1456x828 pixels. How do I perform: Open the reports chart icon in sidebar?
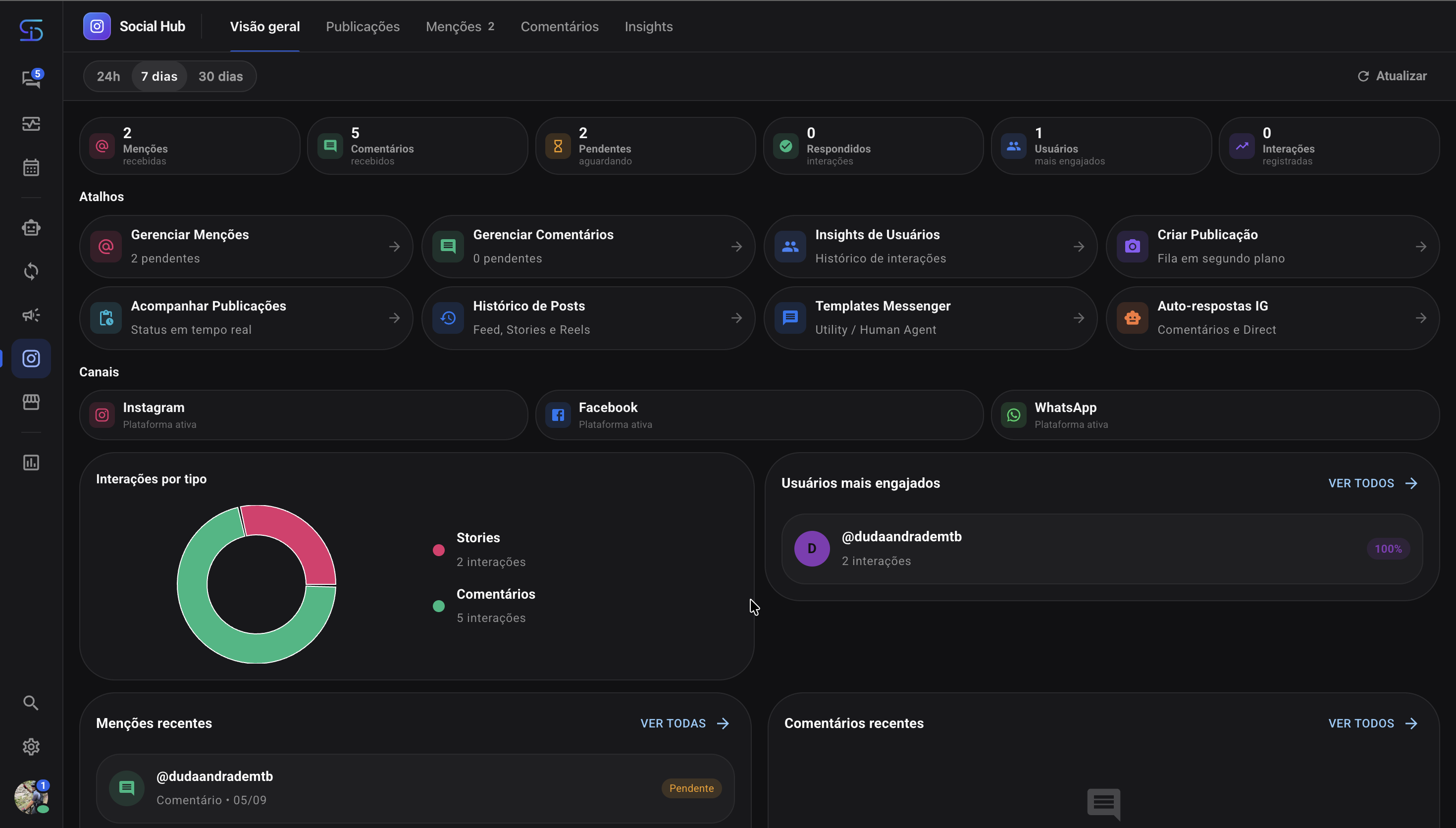(31, 463)
